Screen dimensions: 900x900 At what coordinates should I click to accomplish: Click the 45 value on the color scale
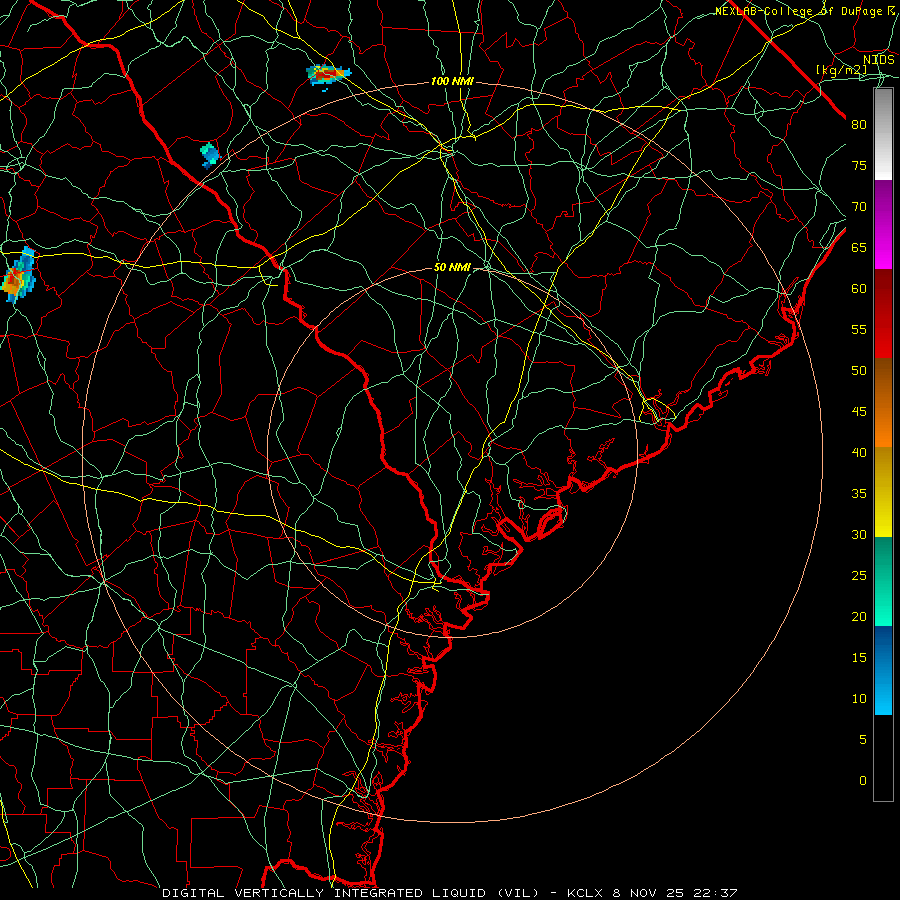pyautogui.click(x=859, y=412)
